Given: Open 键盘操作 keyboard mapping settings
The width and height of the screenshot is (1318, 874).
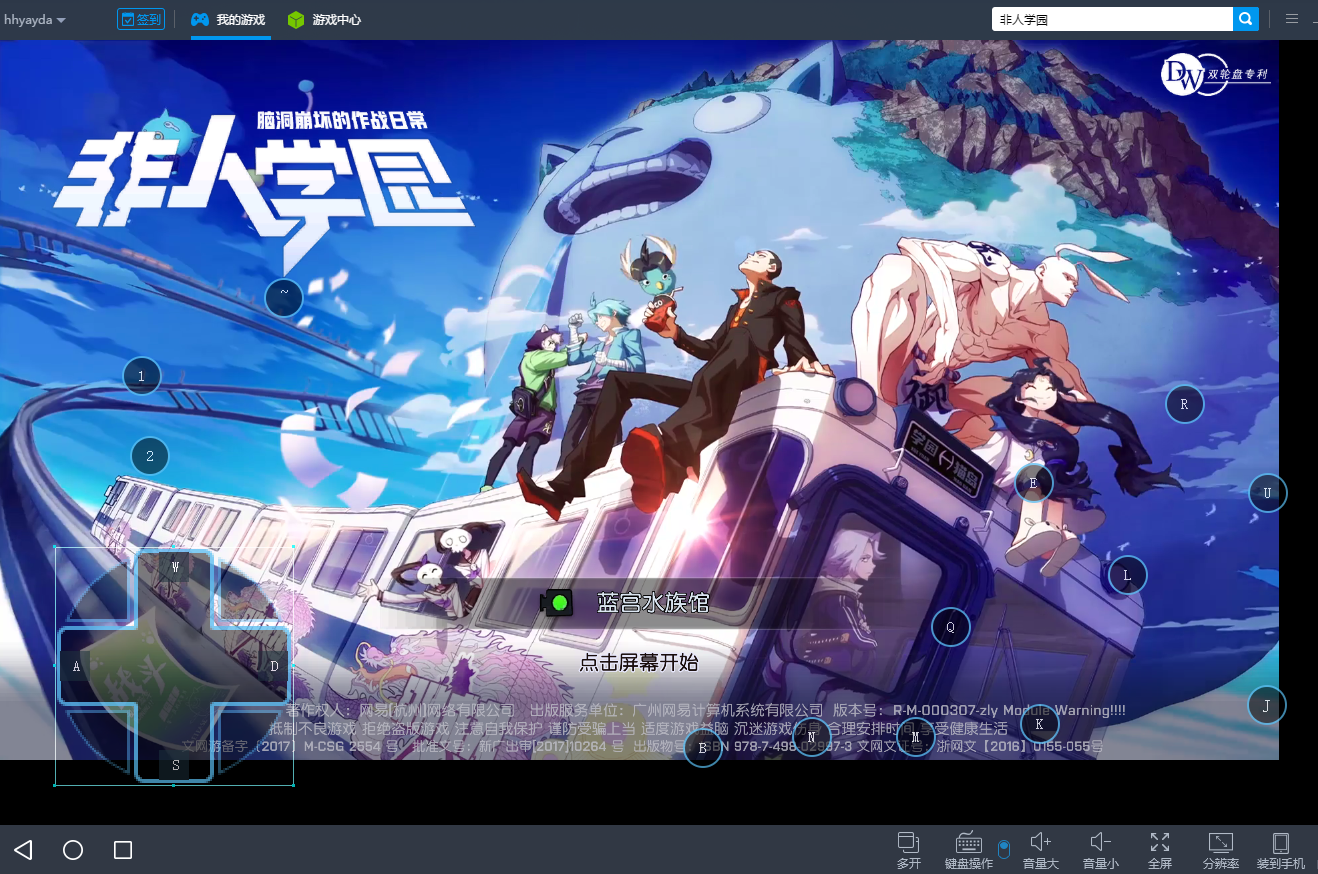Looking at the screenshot, I should pyautogui.click(x=969, y=850).
